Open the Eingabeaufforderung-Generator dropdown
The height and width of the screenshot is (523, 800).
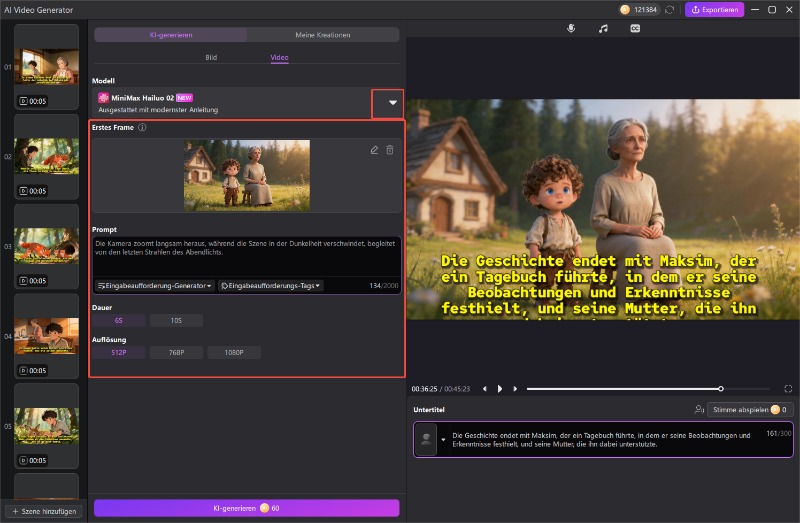coord(154,286)
